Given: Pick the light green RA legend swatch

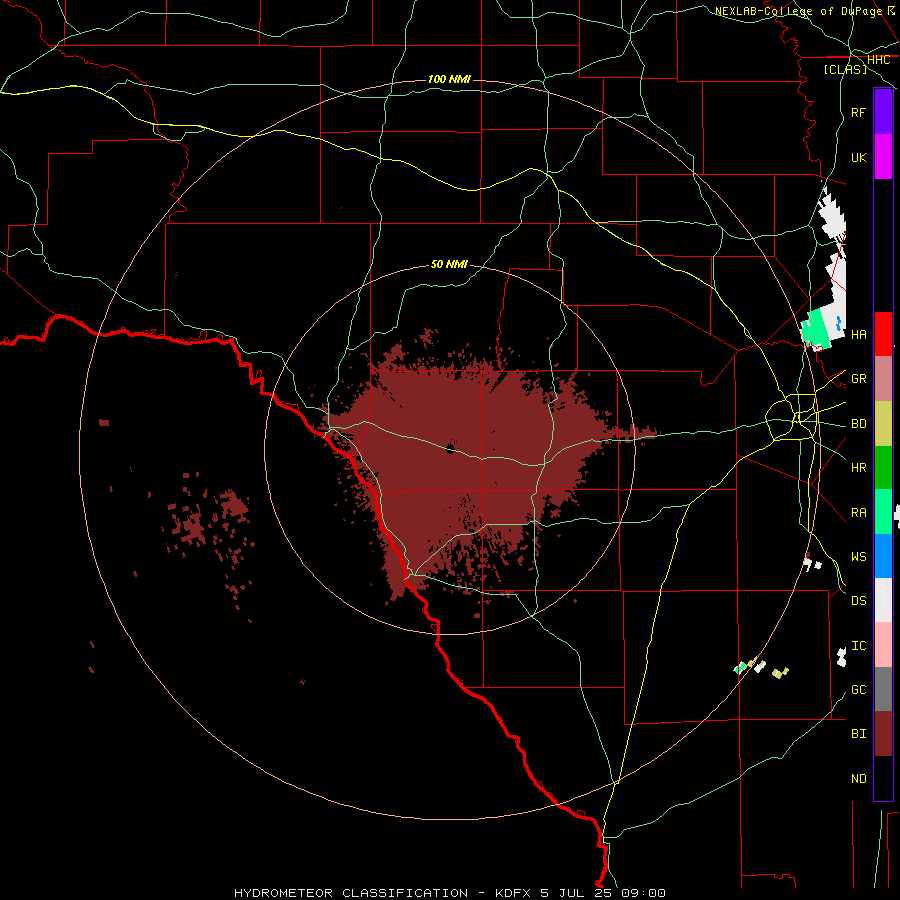Looking at the screenshot, I should (883, 512).
